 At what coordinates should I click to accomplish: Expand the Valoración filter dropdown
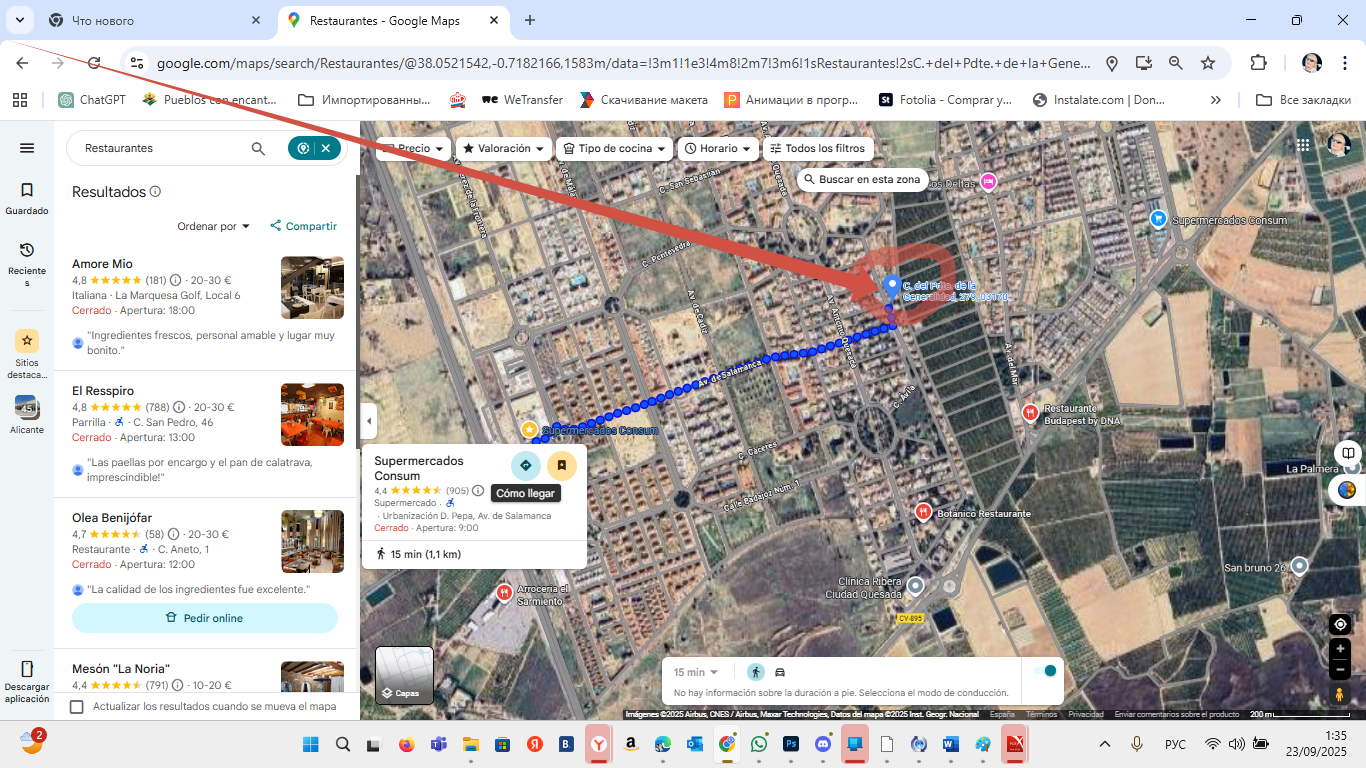click(x=504, y=148)
